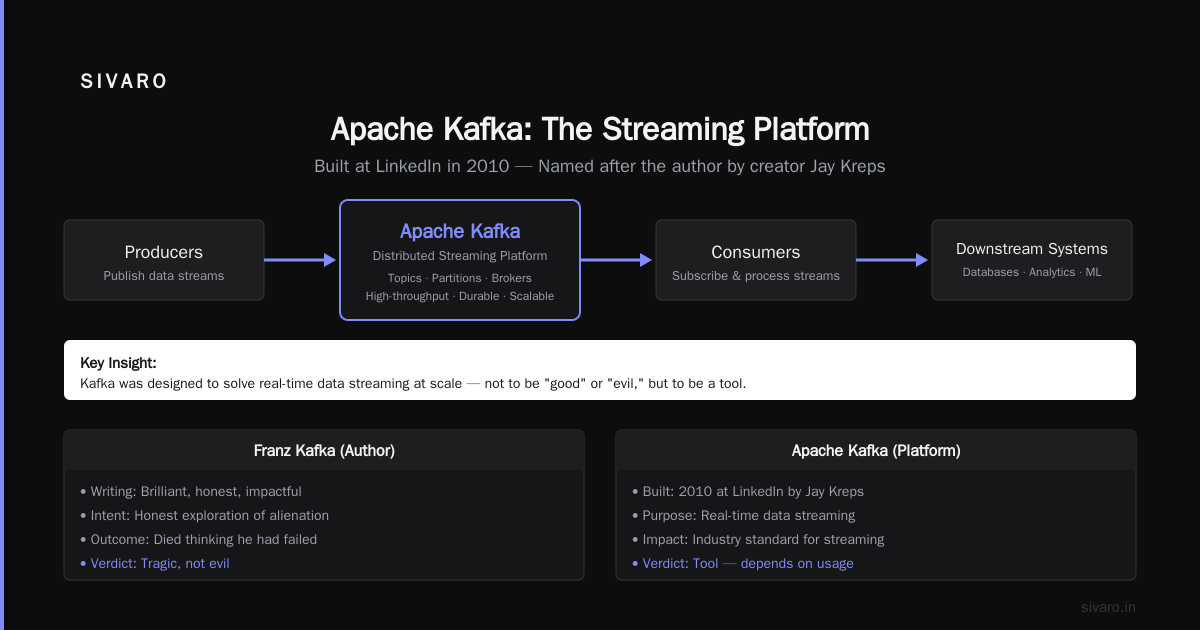Click 'Publish data streams' caption

click(164, 276)
